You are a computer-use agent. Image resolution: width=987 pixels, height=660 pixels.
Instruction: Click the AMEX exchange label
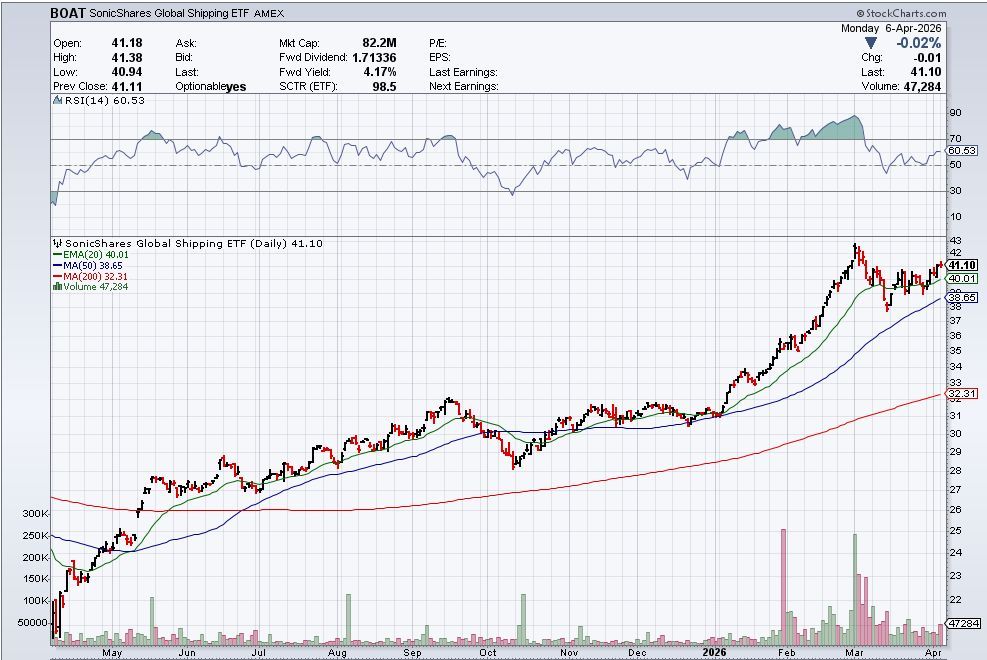[269, 13]
